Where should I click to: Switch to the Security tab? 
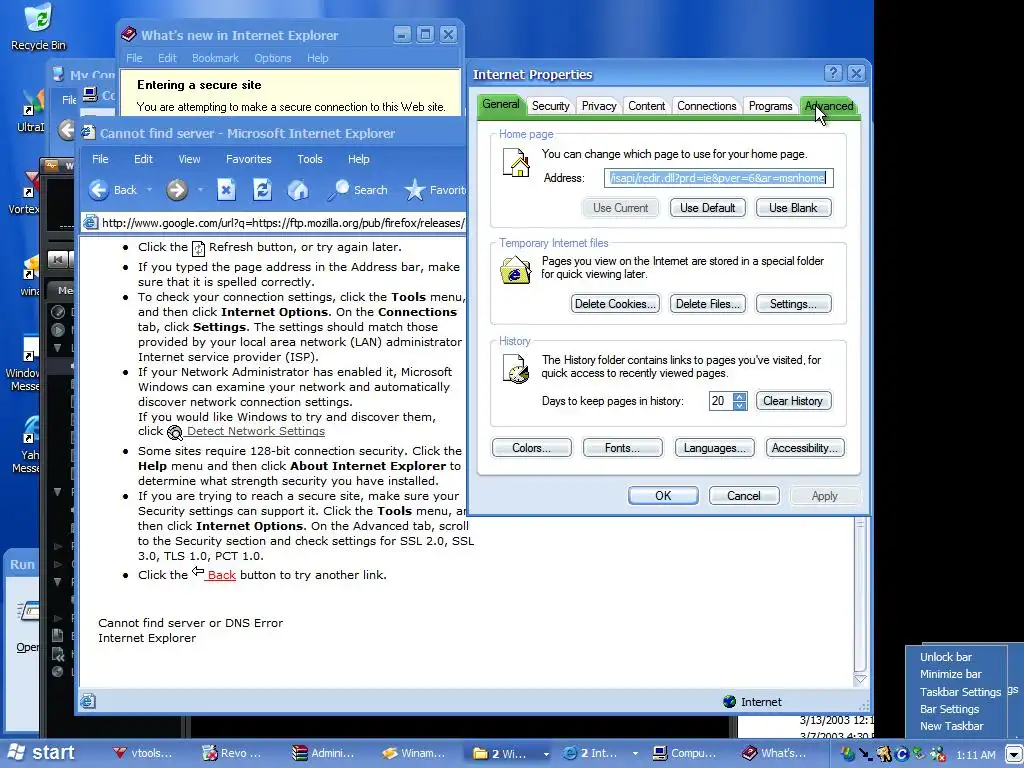coord(551,106)
